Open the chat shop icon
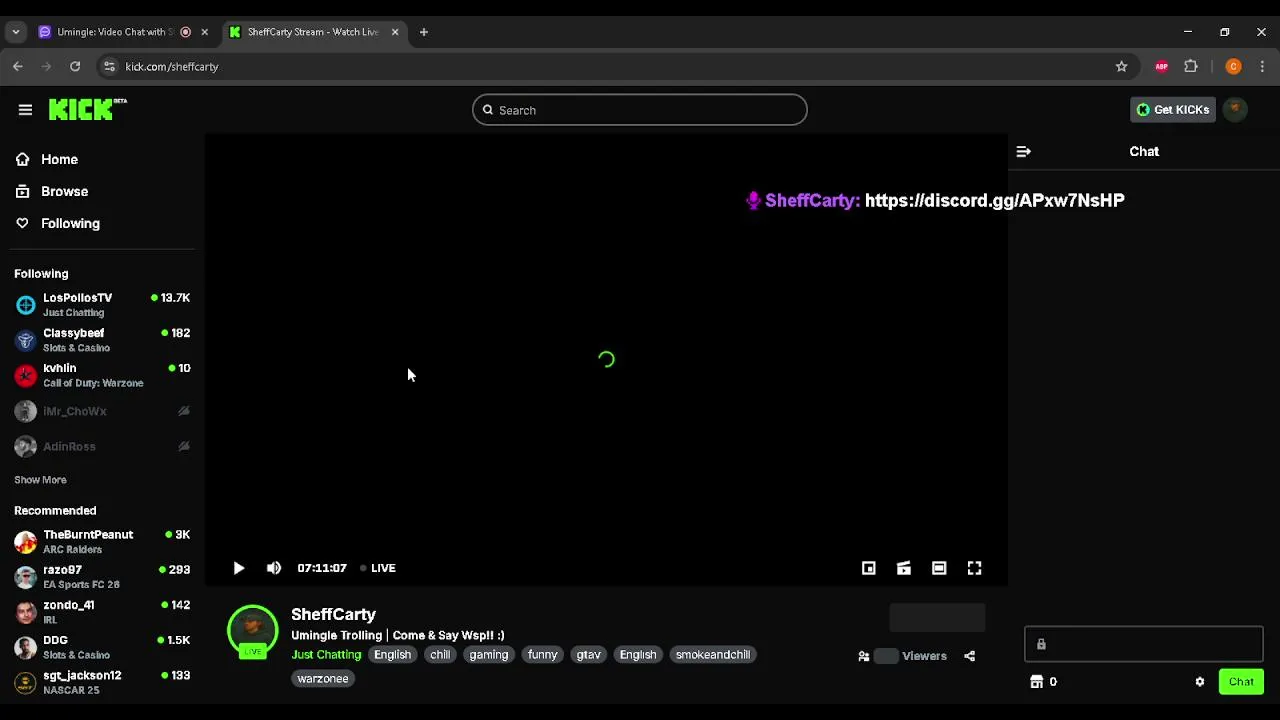 [1036, 682]
